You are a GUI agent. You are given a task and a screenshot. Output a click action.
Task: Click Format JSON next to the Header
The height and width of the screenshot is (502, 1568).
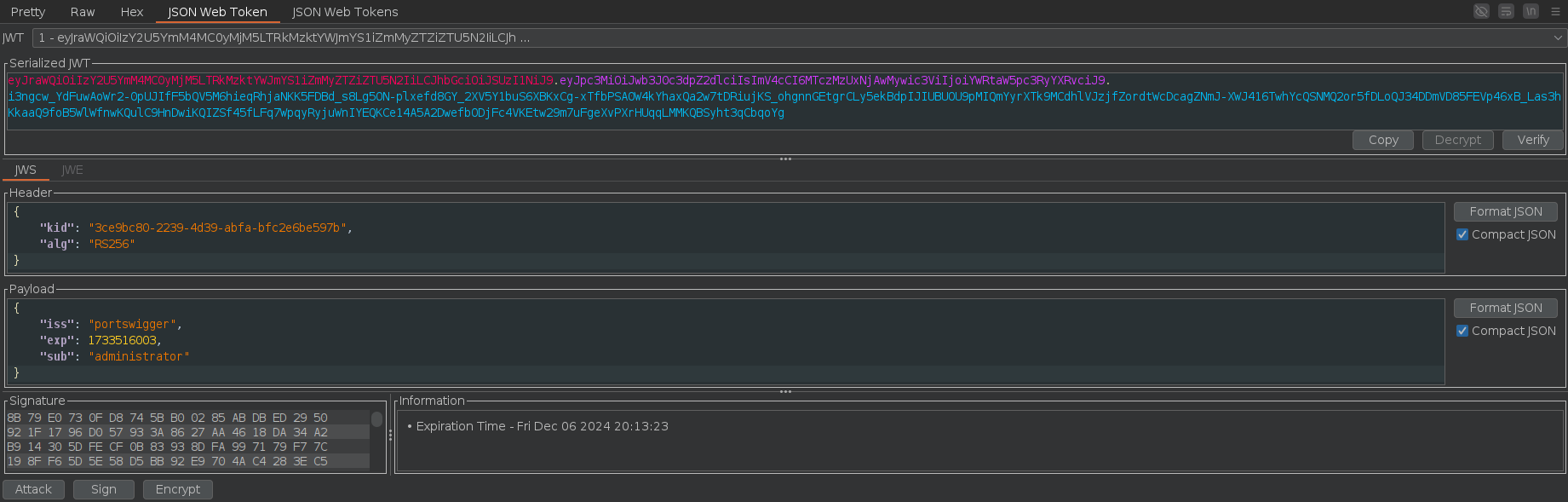[1505, 211]
